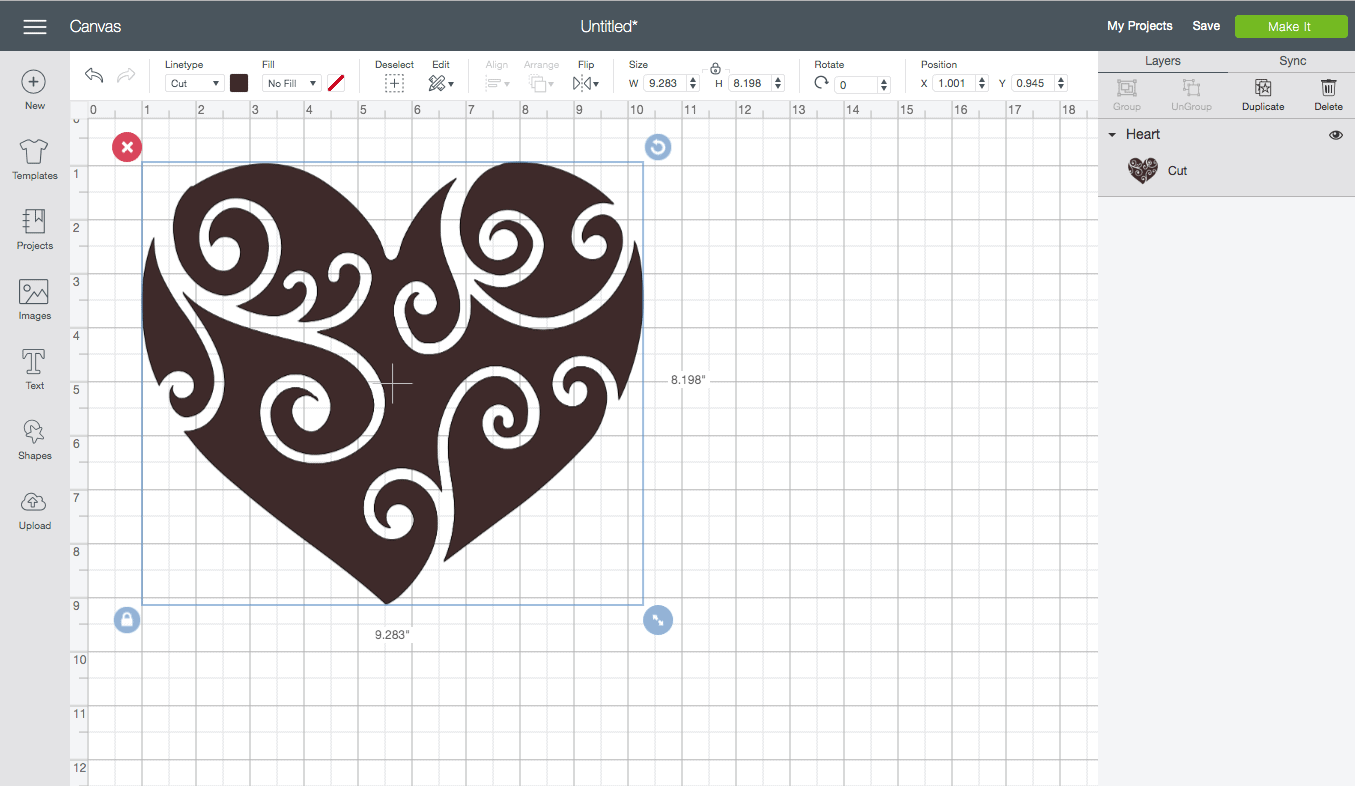Click the Duplicate layer icon
Viewport: 1355px width, 786px height.
point(1263,88)
